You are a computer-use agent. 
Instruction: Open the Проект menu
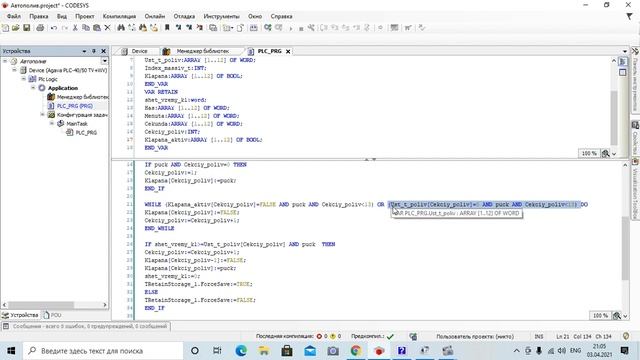tap(85, 16)
